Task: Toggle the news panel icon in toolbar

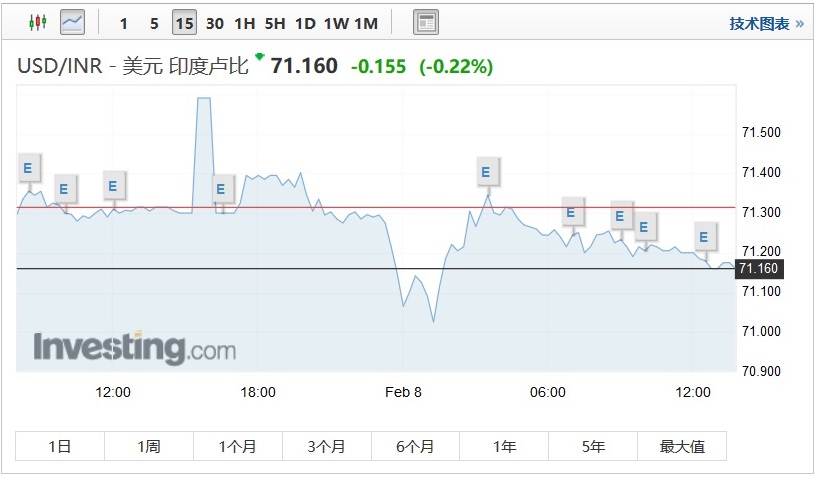Action: click(x=426, y=22)
